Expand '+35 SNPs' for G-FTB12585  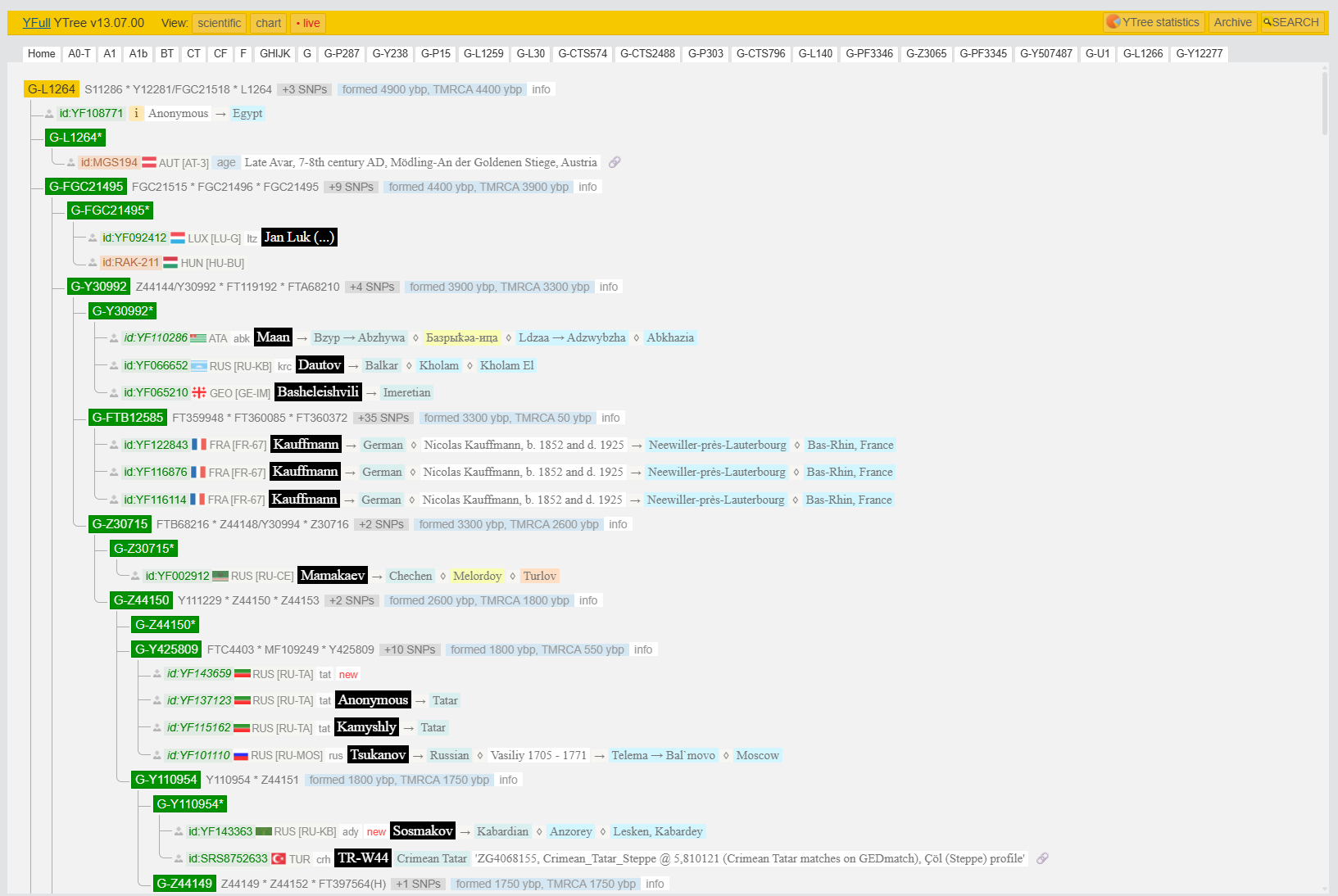point(383,418)
